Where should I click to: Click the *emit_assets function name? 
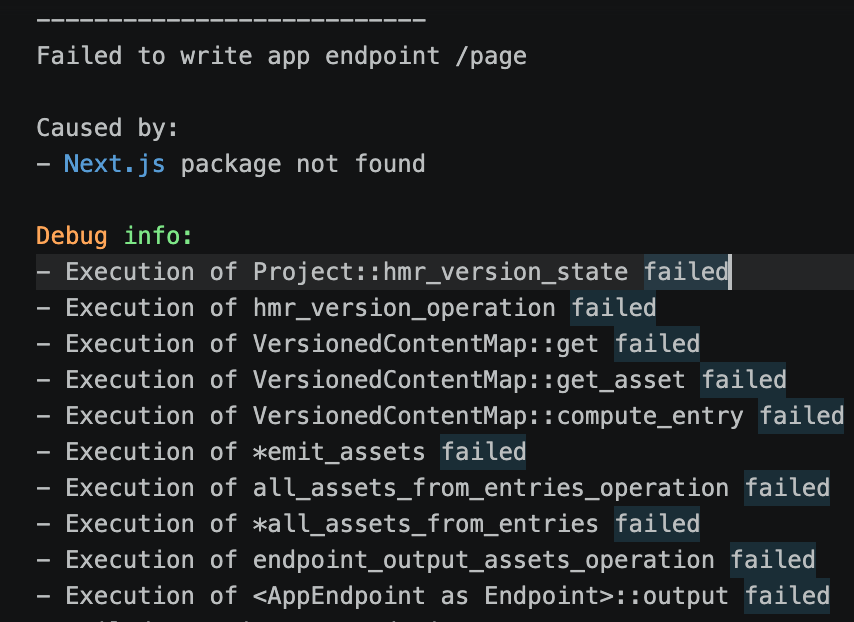click(x=339, y=452)
